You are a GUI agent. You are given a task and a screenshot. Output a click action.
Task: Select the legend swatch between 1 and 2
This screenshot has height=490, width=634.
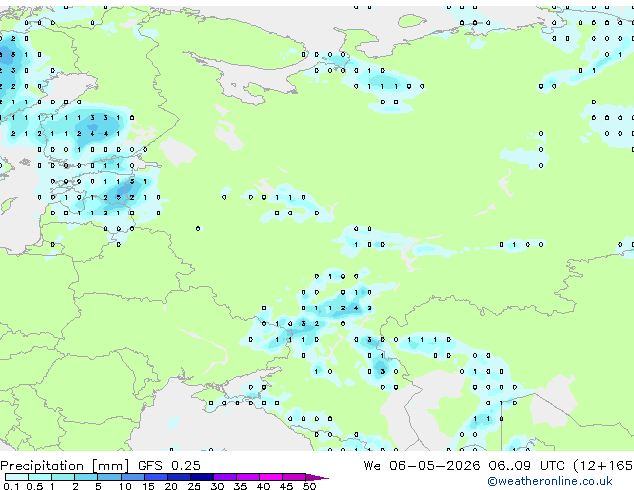[x=63, y=477]
